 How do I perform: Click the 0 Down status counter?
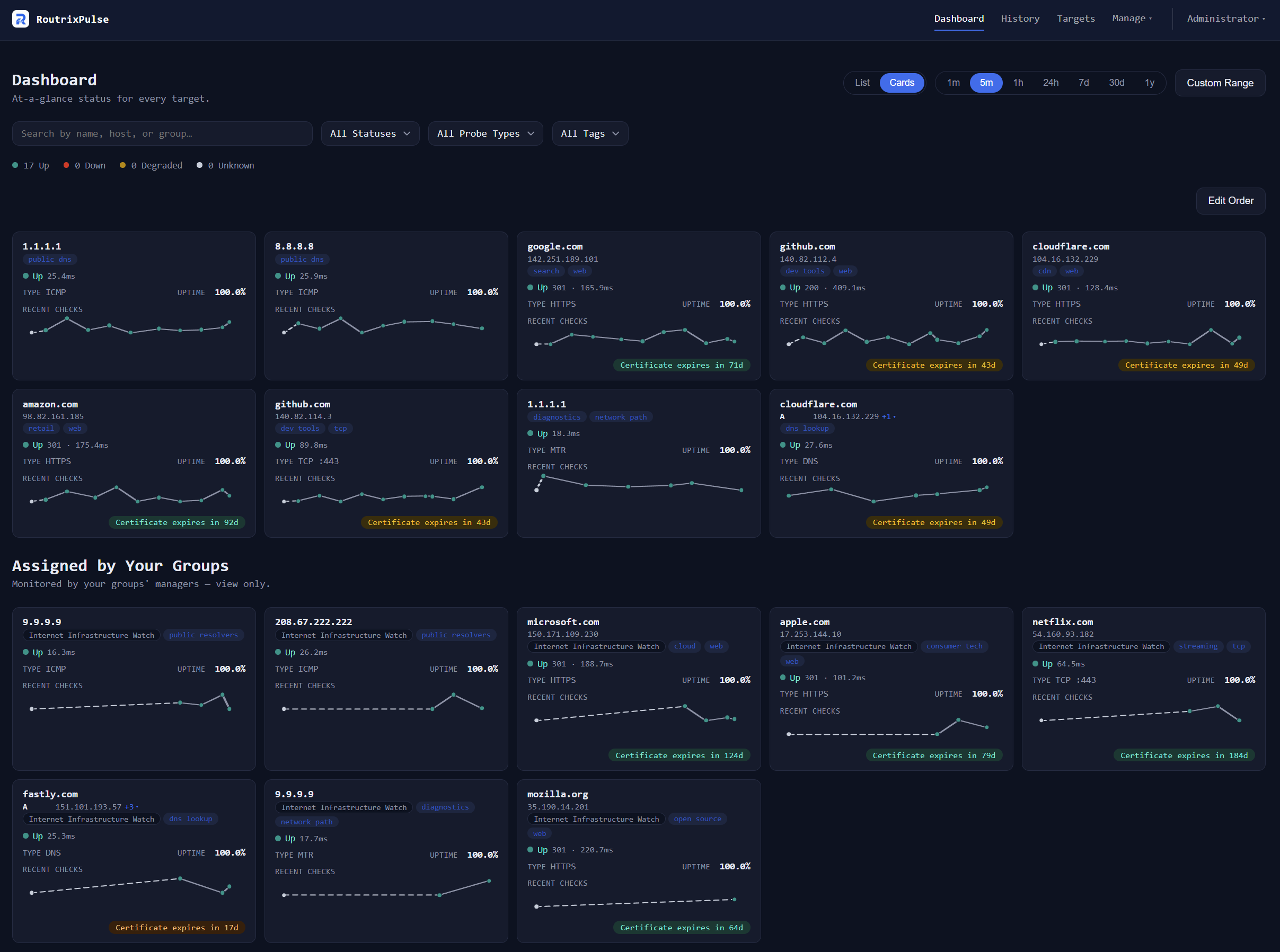(x=85, y=165)
